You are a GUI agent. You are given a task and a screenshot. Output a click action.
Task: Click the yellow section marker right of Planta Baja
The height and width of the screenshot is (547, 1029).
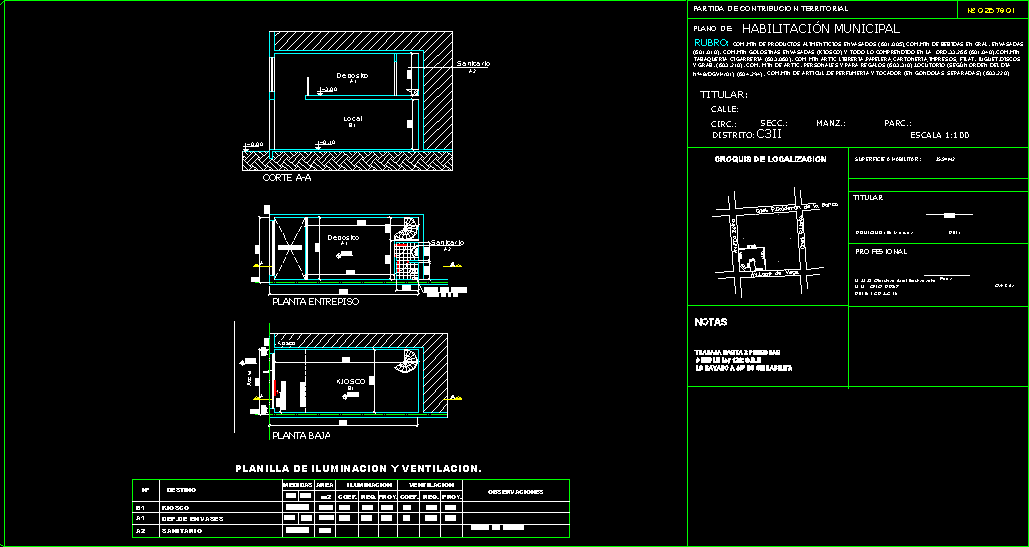tap(455, 398)
